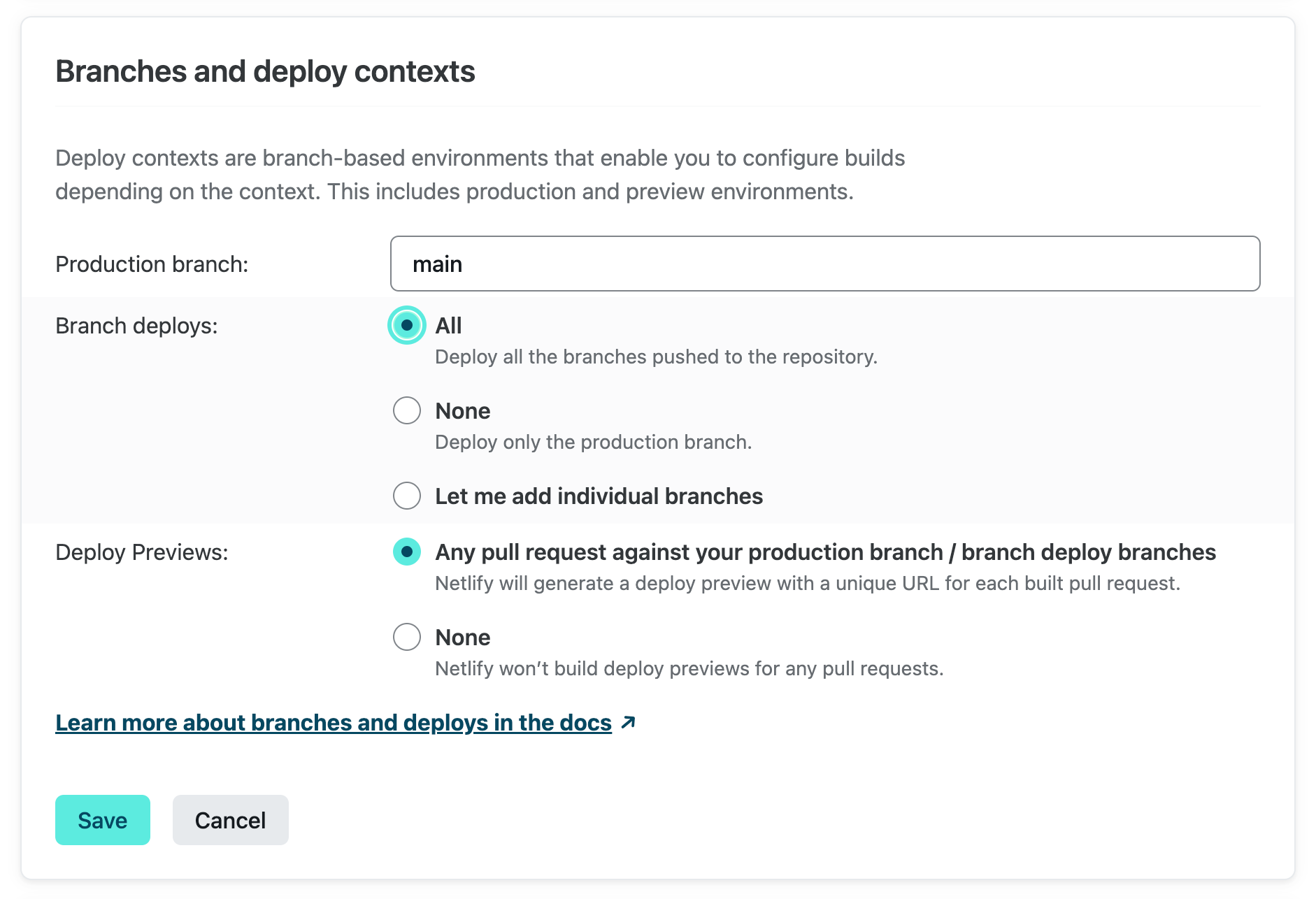Click the 'None' label under Branch deploys

click(462, 411)
